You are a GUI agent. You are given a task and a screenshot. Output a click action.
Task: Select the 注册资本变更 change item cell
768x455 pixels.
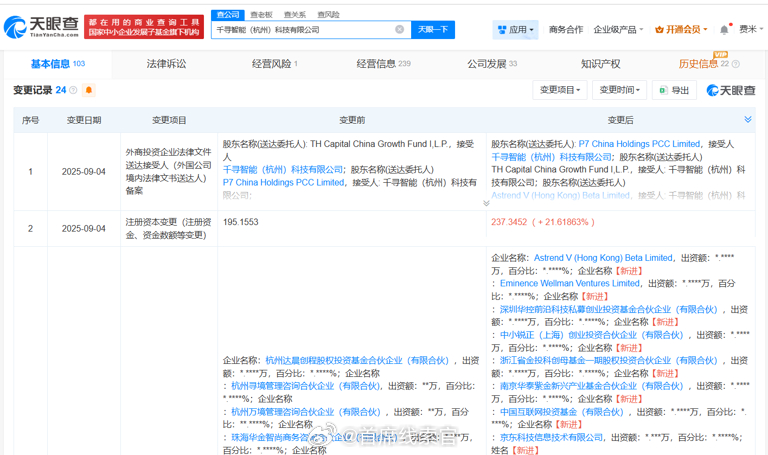pos(168,229)
